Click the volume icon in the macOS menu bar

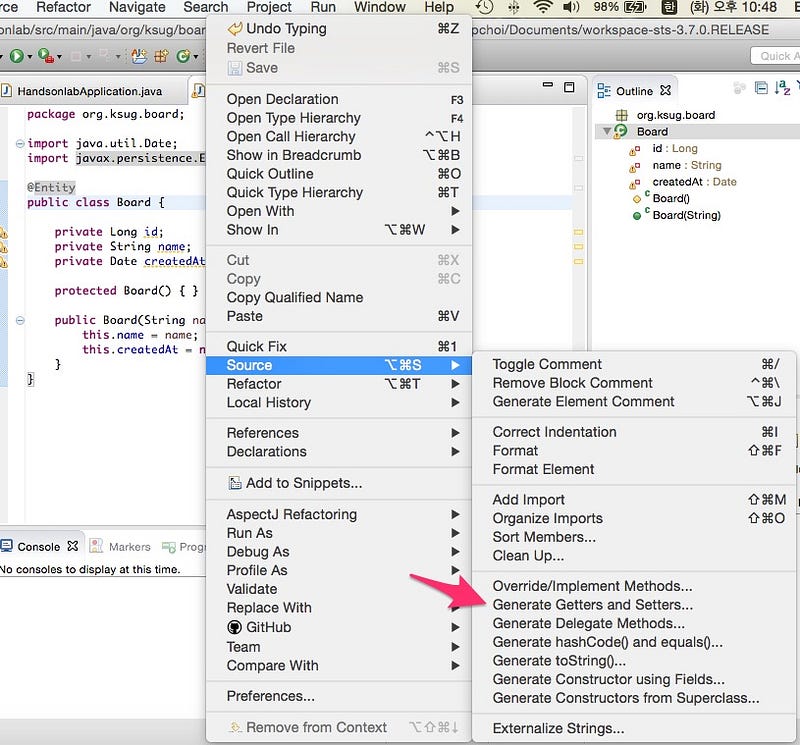[571, 7]
